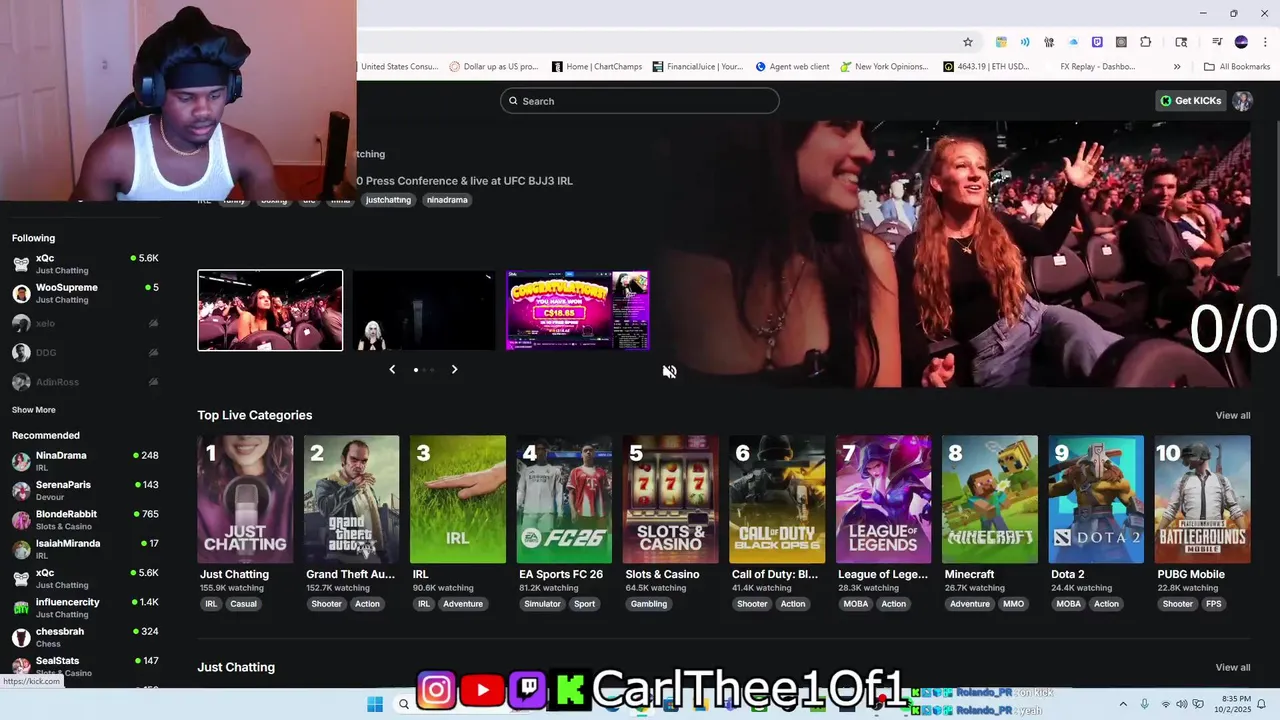The width and height of the screenshot is (1280, 720).
Task: Open All Bookmarks folder
Action: click(1237, 67)
